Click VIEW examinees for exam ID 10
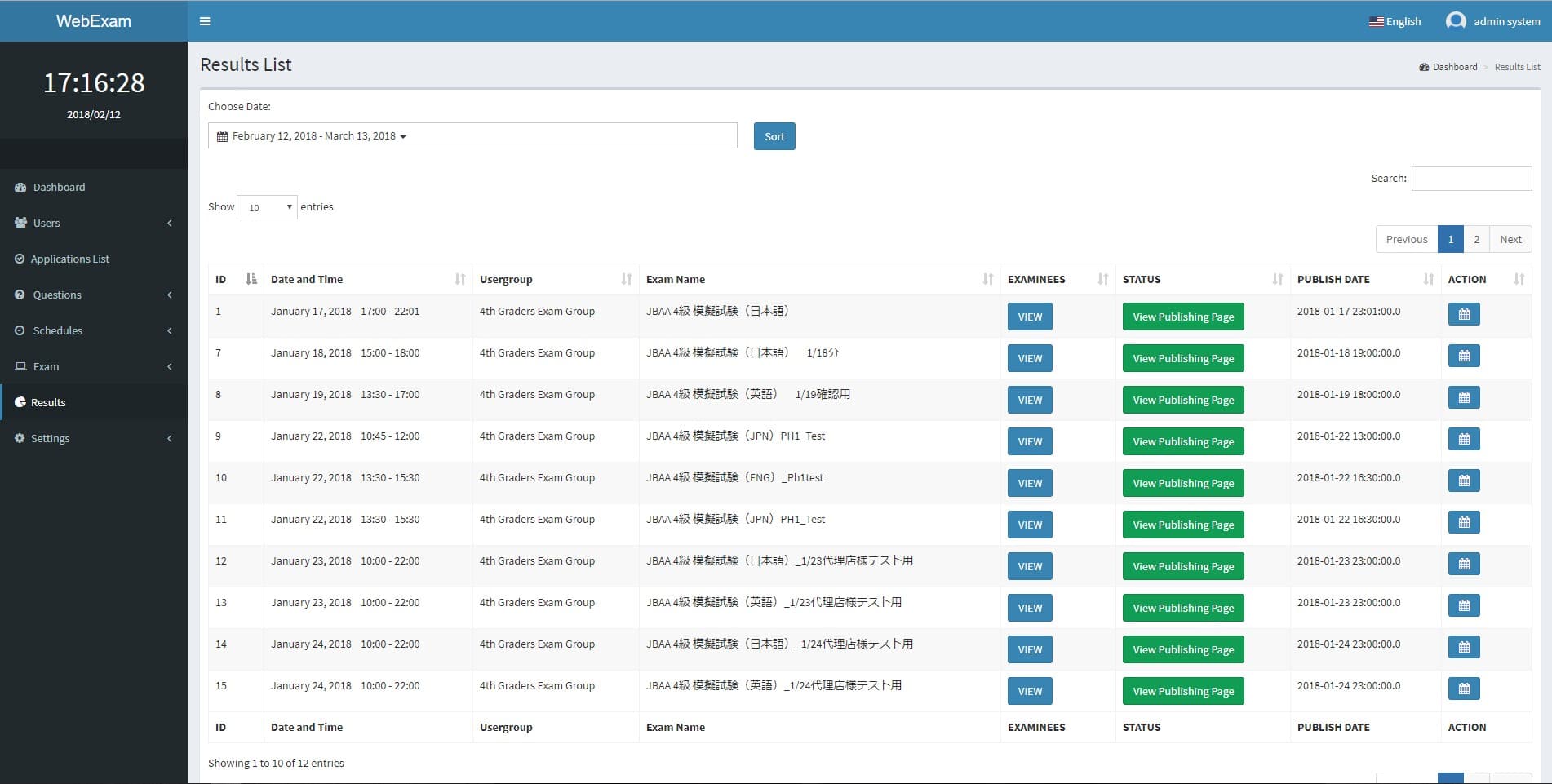The image size is (1552, 784). [1030, 483]
